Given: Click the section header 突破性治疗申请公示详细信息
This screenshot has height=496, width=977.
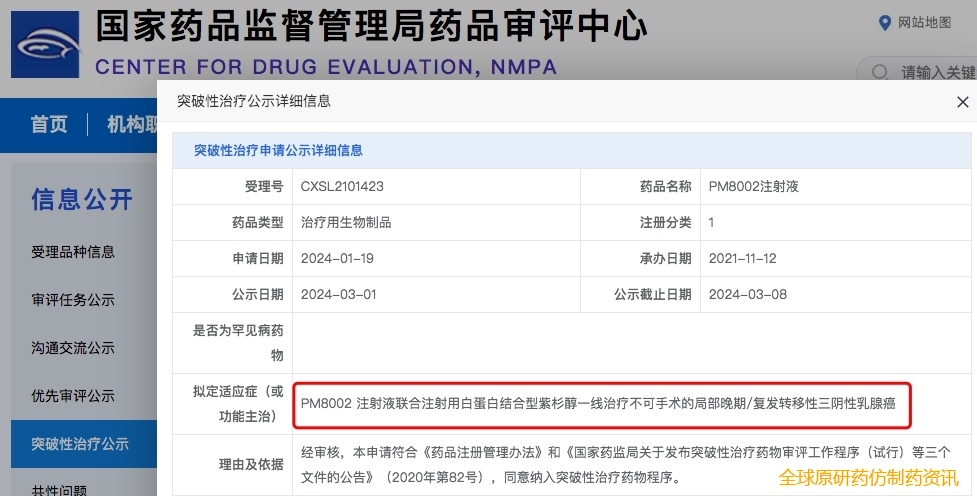Looking at the screenshot, I should pos(278,150).
